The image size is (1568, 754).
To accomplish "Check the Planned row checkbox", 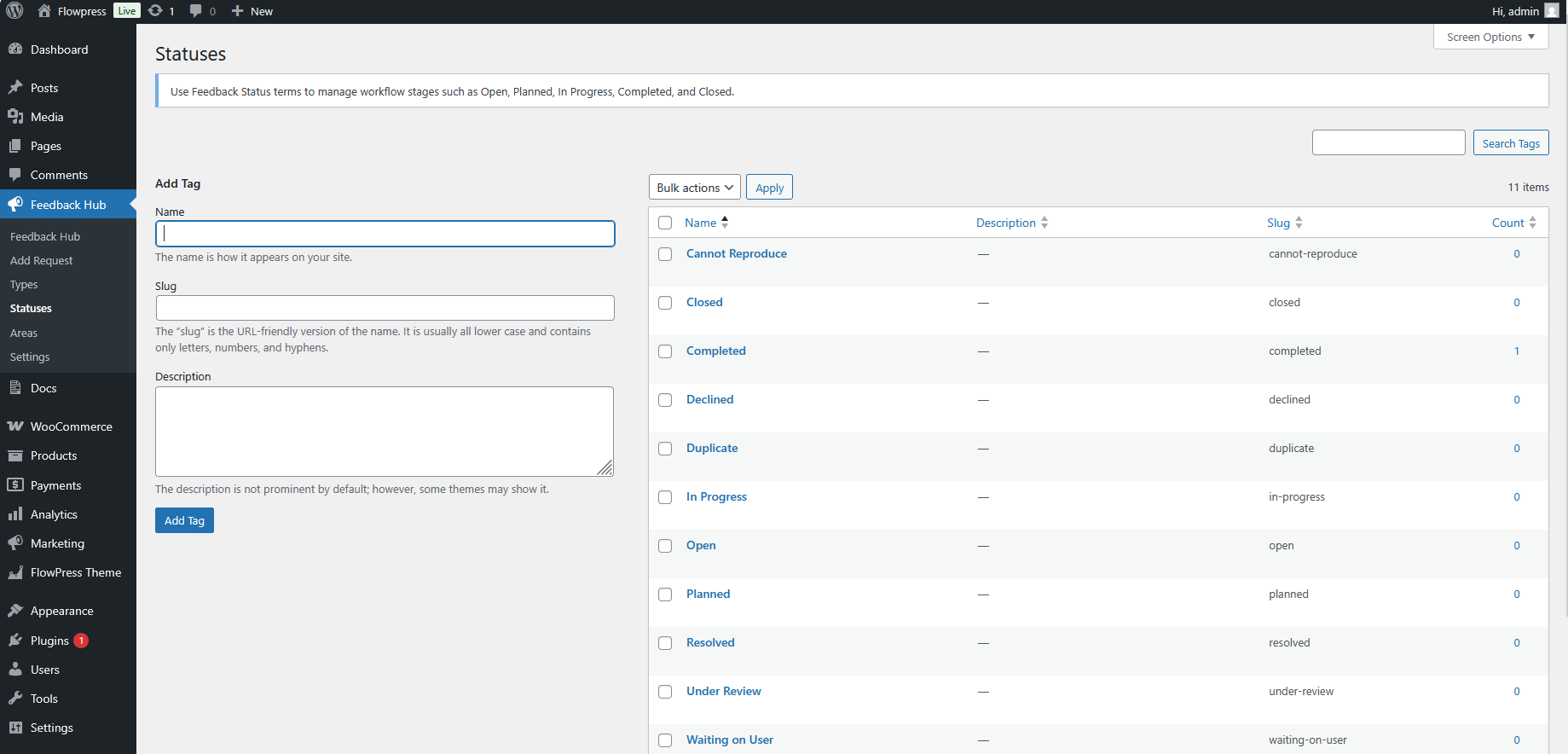I will (x=665, y=594).
